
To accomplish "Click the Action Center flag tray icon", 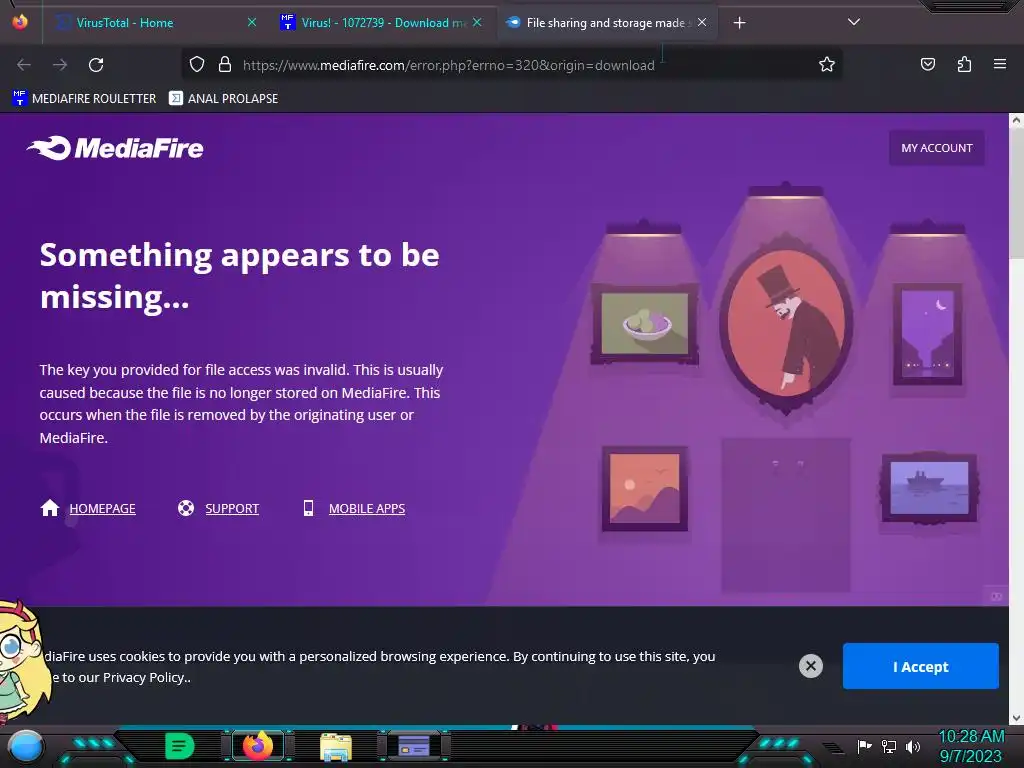I will (x=864, y=746).
